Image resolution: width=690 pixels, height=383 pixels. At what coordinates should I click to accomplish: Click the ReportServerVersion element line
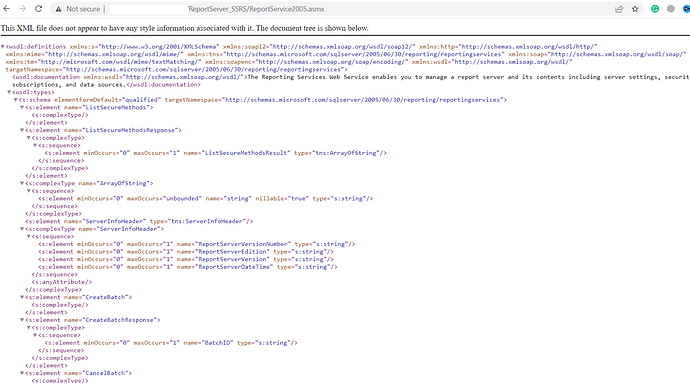click(x=186, y=259)
